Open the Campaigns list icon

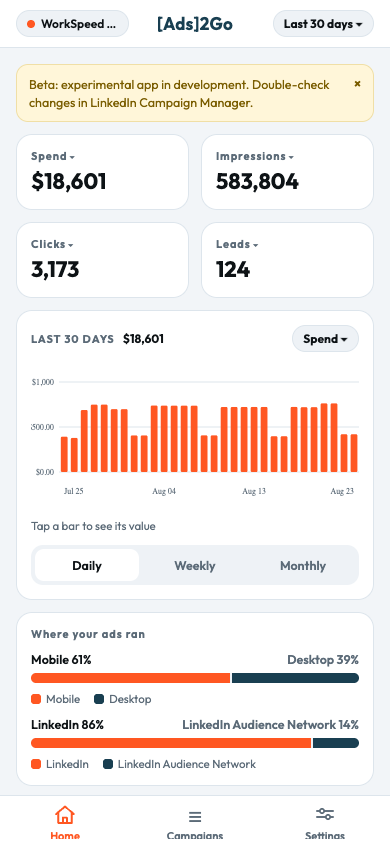pos(195,817)
